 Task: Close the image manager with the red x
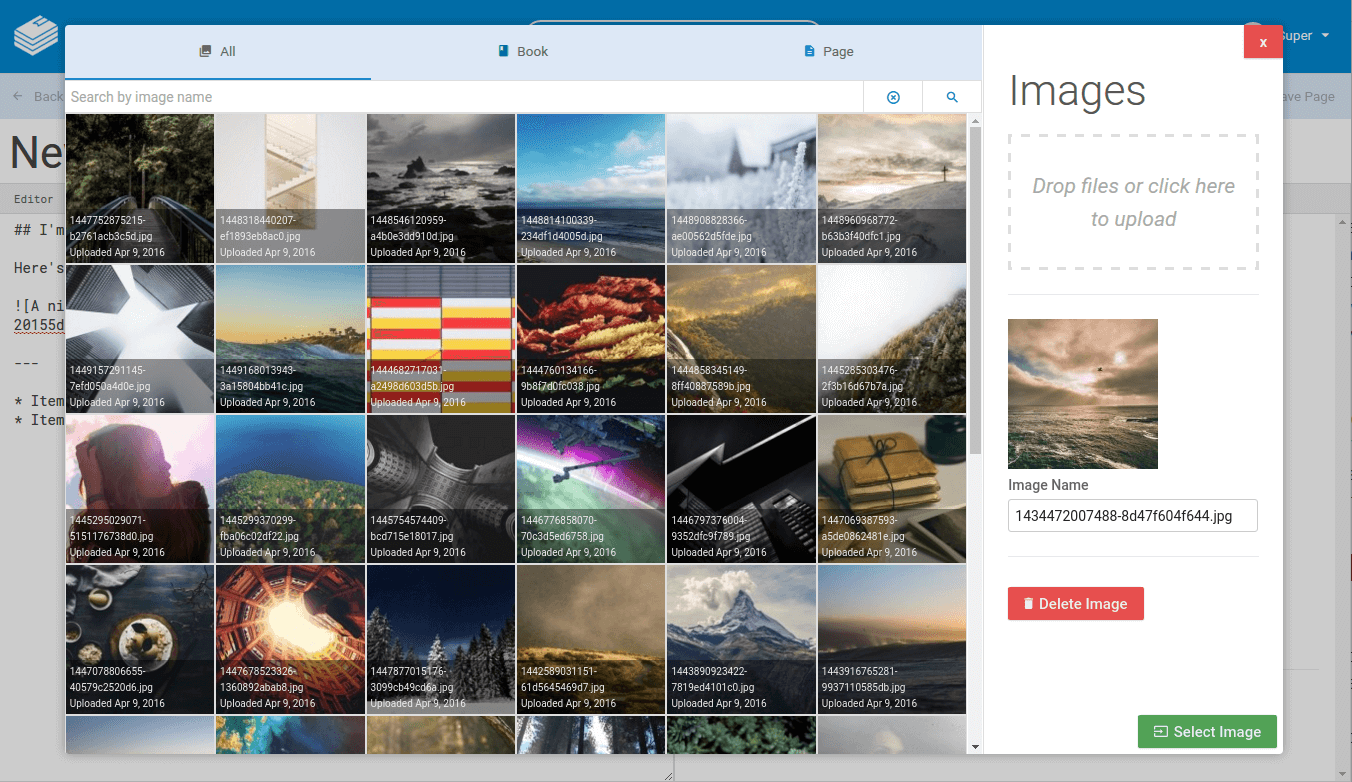(x=1263, y=42)
